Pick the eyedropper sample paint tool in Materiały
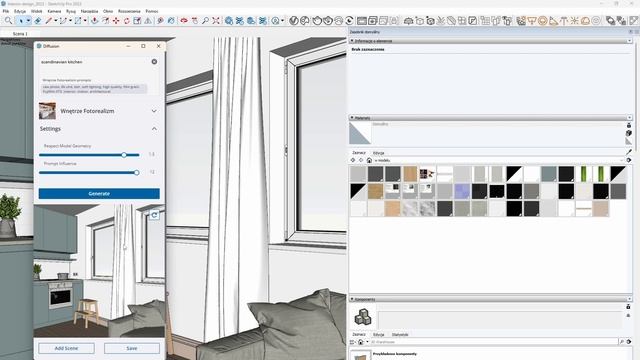640x360 pixels. tap(629, 152)
